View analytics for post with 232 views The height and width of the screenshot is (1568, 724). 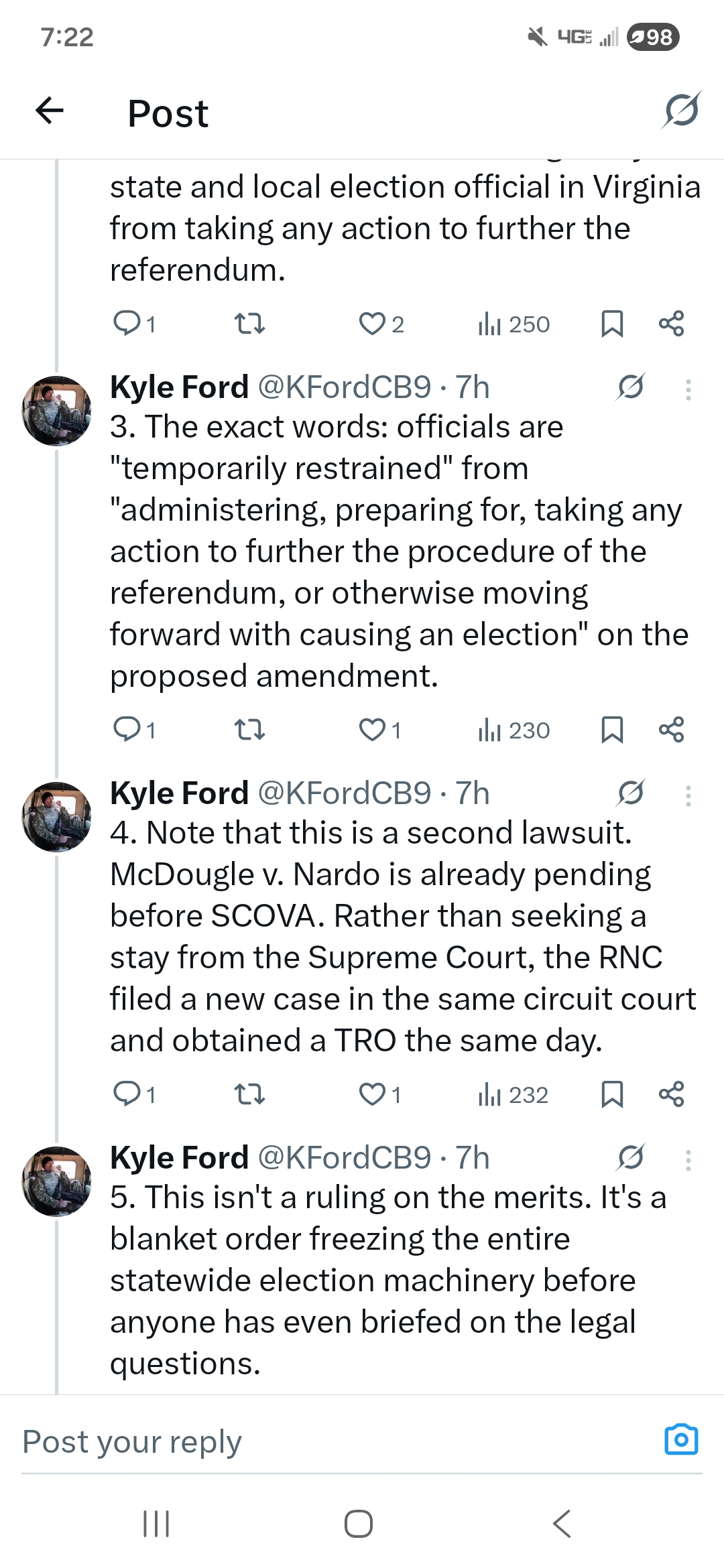tap(514, 1094)
